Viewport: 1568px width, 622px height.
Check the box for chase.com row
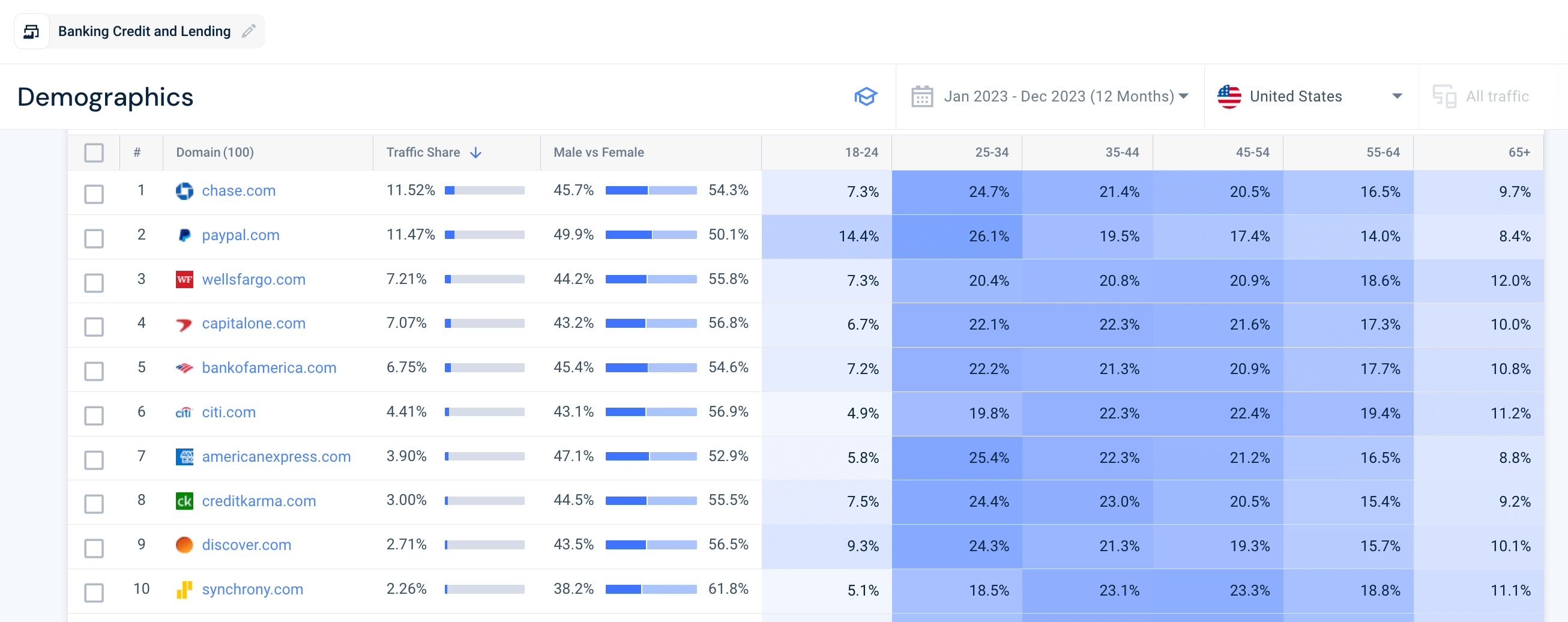tap(94, 194)
